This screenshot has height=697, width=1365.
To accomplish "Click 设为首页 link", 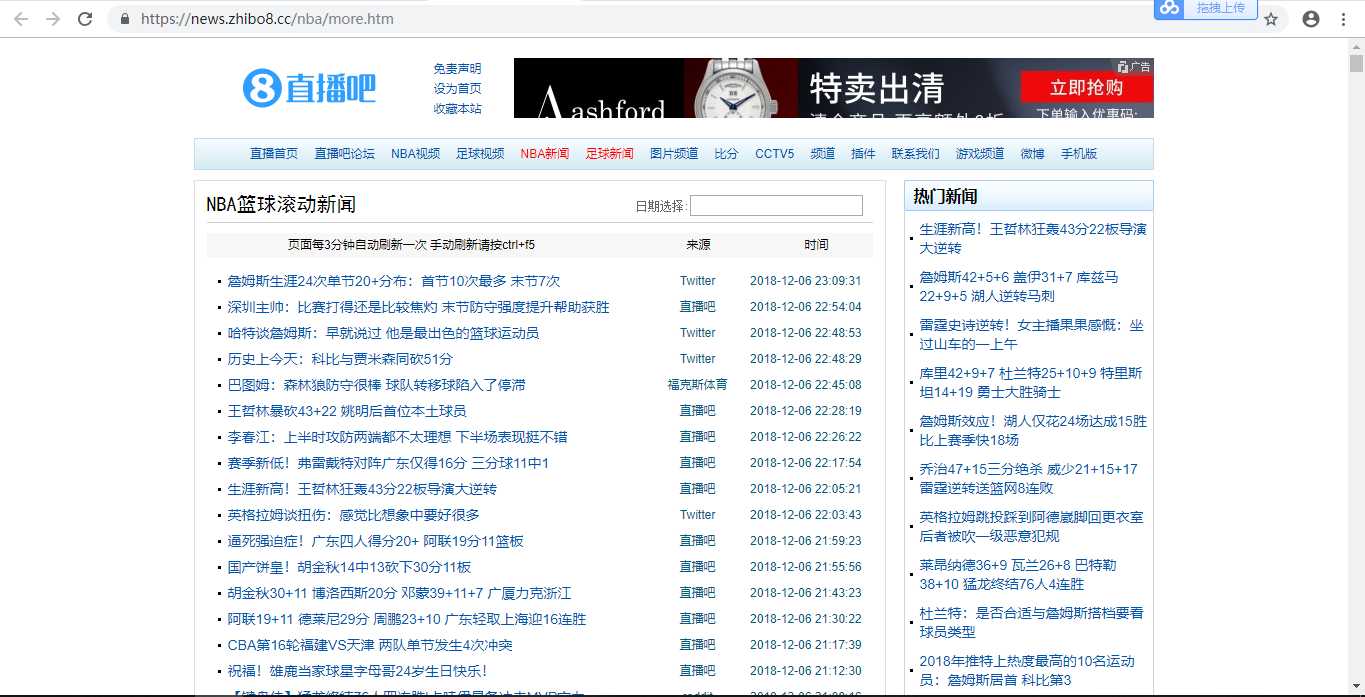I will pos(457,89).
